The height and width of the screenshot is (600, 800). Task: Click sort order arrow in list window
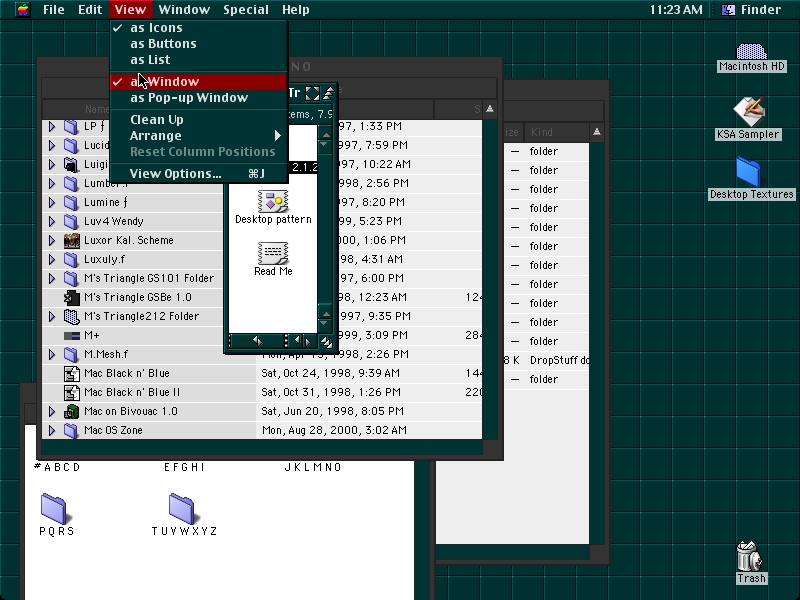coord(490,109)
